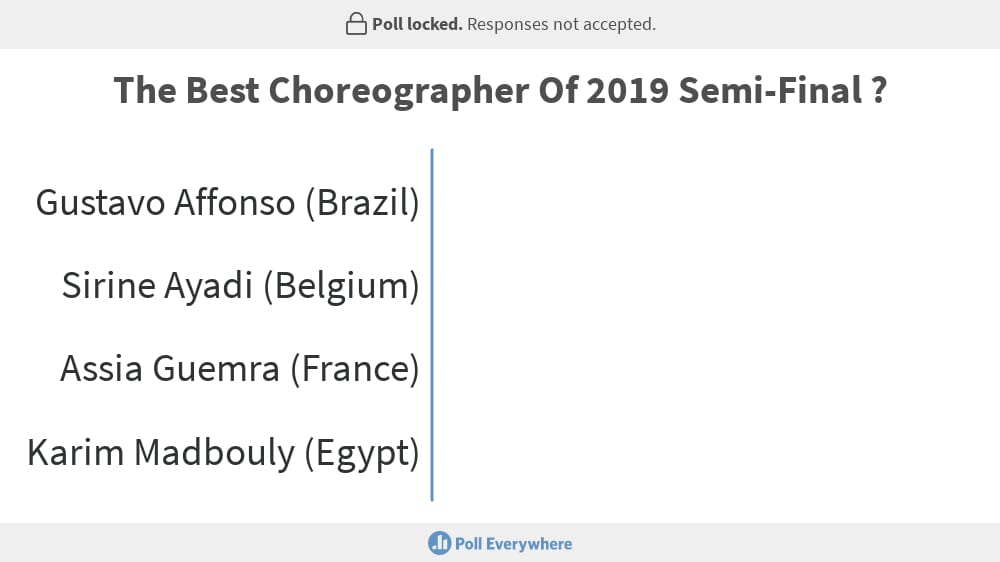This screenshot has height=562, width=1000.
Task: Click the name "Karim Madbouly" text
Action: coord(161,453)
